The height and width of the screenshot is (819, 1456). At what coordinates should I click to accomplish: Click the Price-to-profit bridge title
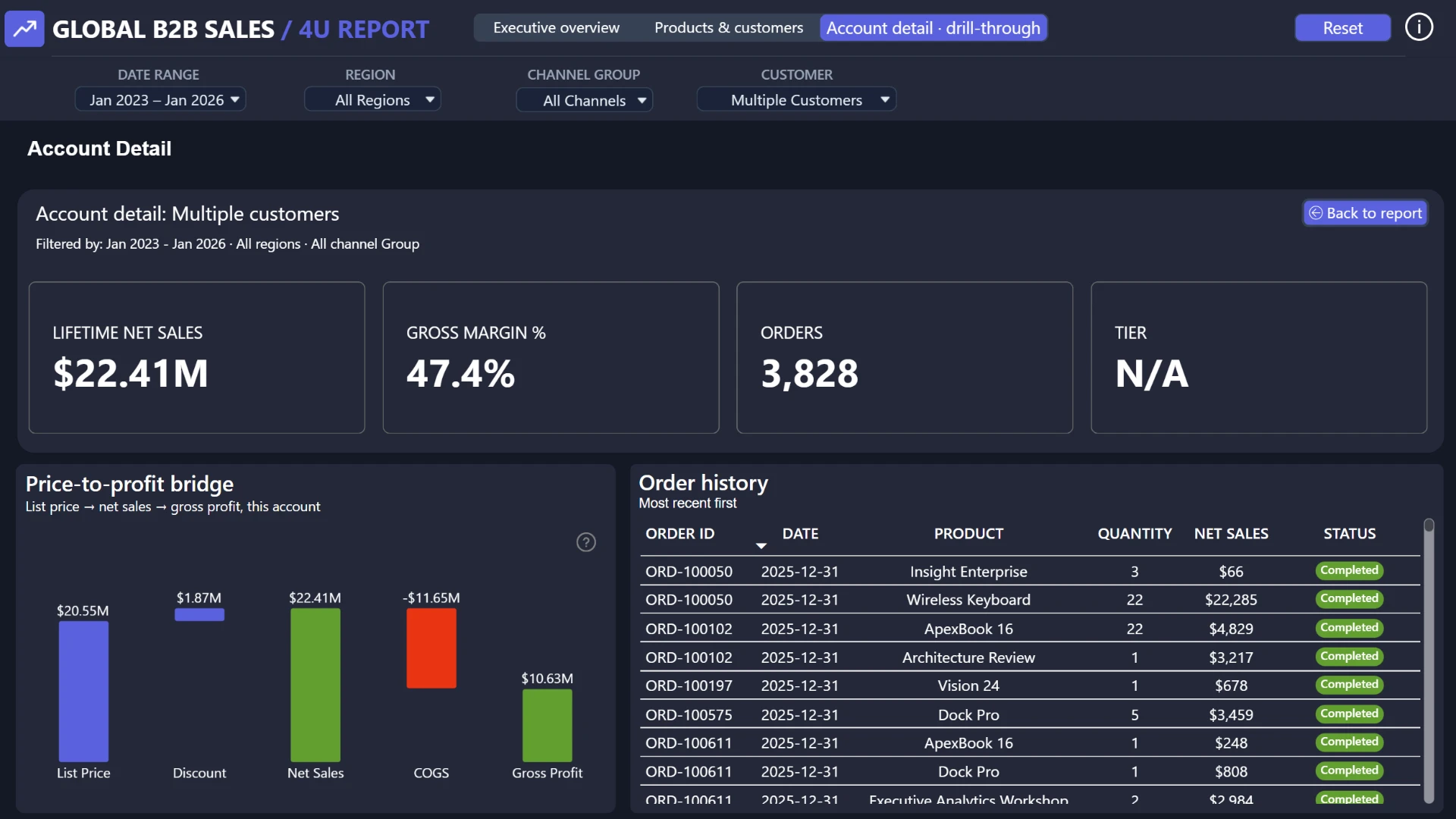pyautogui.click(x=130, y=484)
